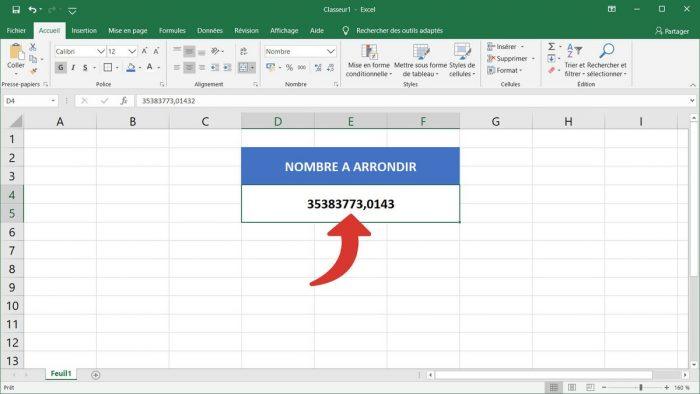Click the Clear eraser icon
This screenshot has height=394, width=700.
tap(551, 71)
